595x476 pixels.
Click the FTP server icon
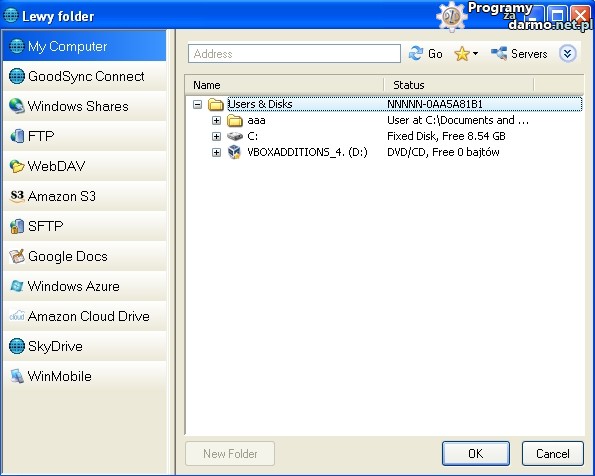pyautogui.click(x=17, y=136)
